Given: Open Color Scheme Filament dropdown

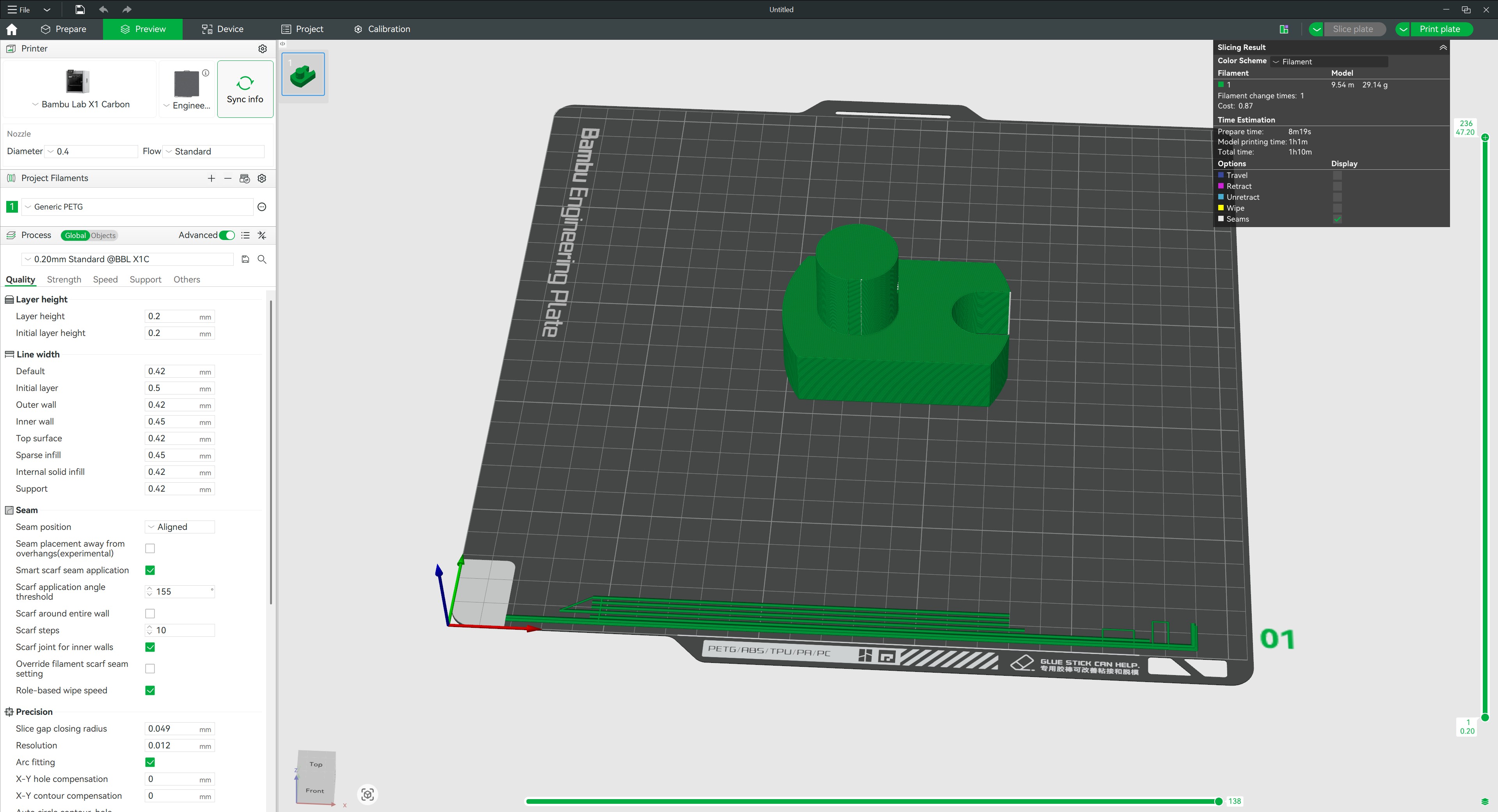Looking at the screenshot, I should point(1329,62).
